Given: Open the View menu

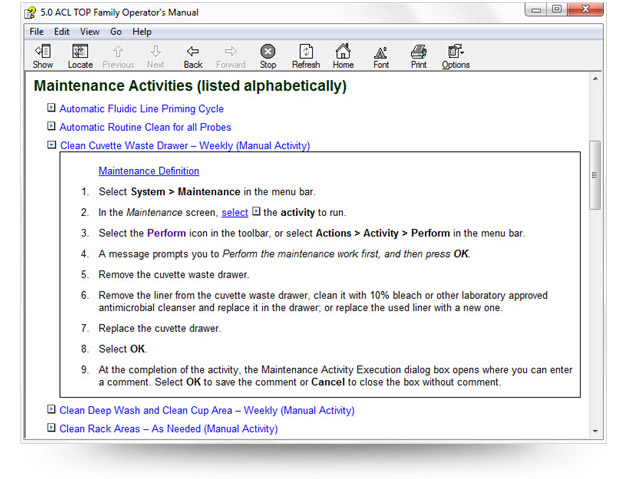Looking at the screenshot, I should pyautogui.click(x=89, y=32).
